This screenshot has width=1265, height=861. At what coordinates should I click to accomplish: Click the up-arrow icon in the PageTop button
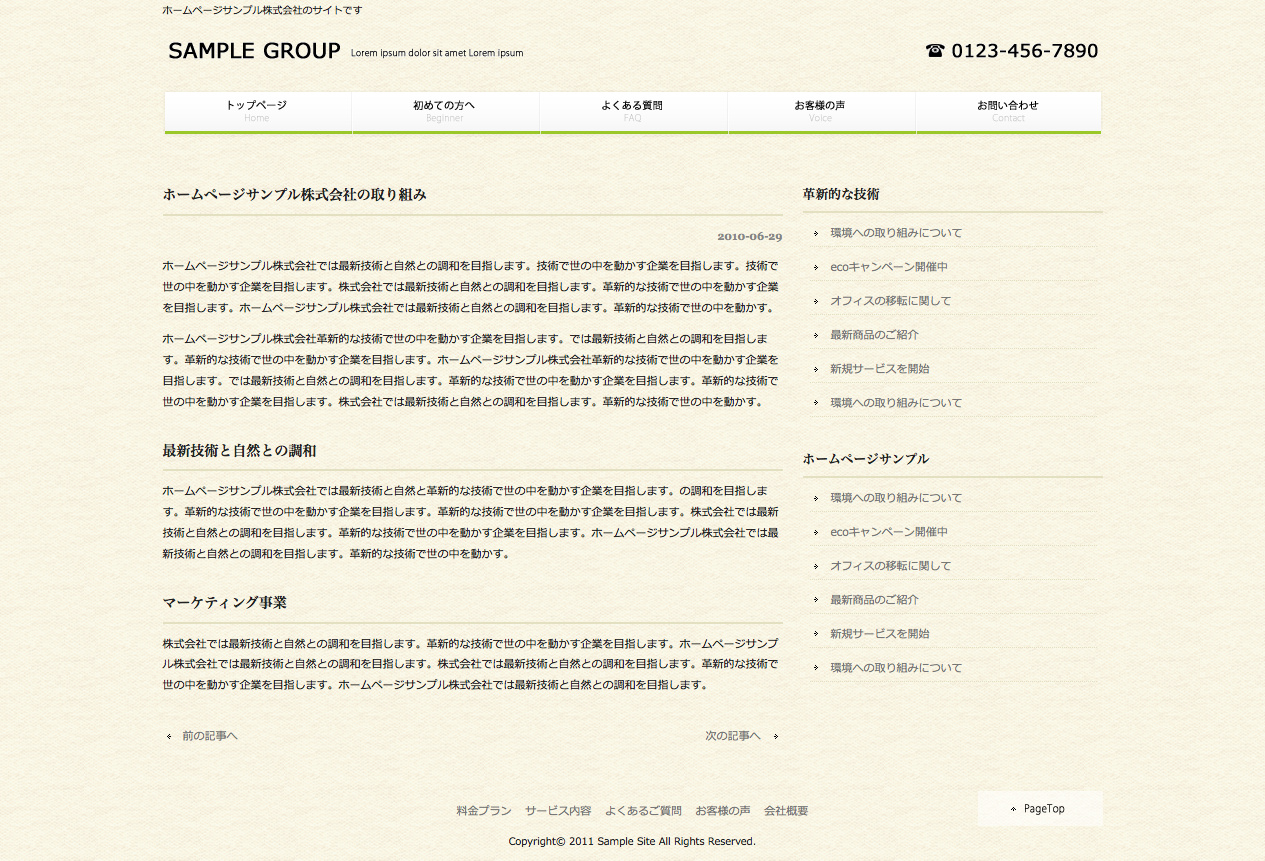(x=1013, y=809)
